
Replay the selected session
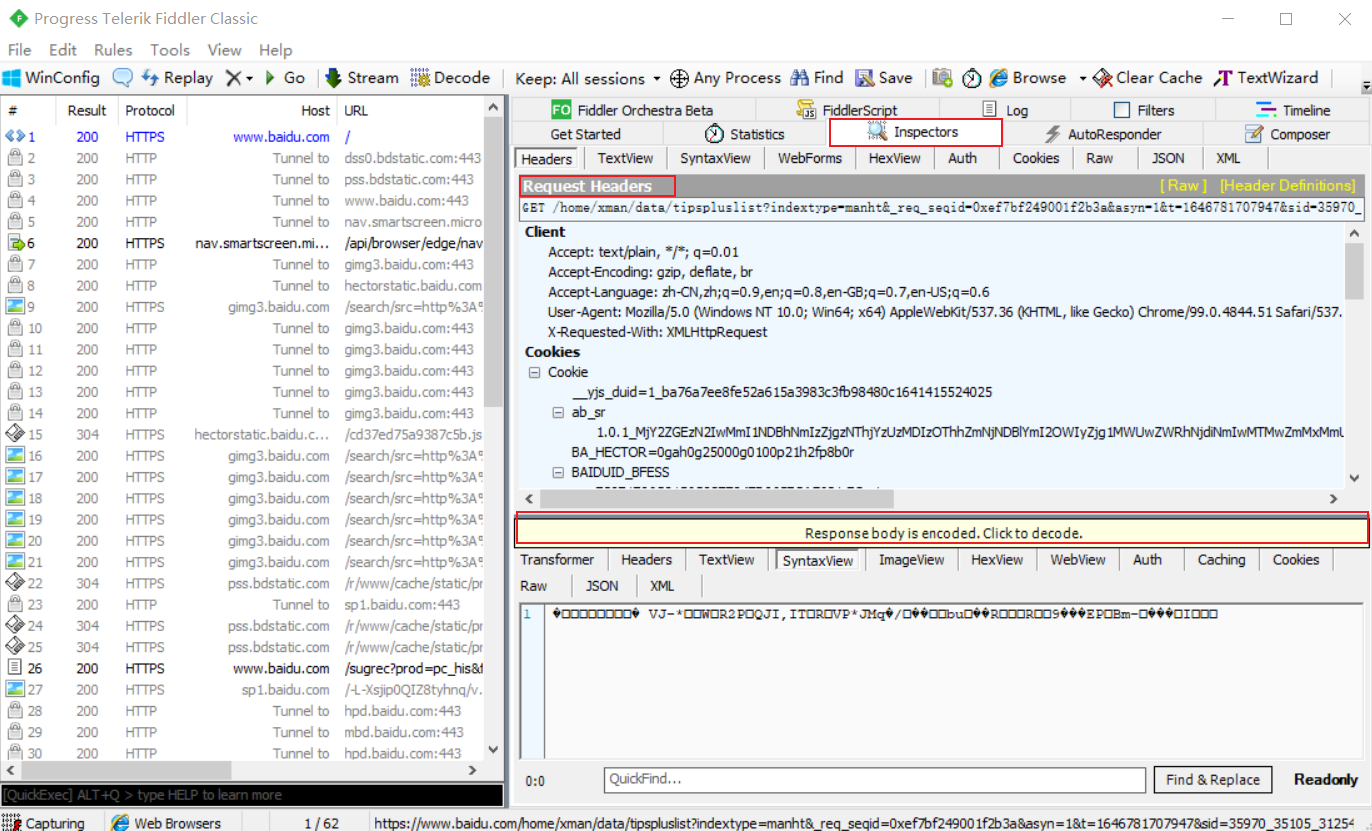pos(177,78)
